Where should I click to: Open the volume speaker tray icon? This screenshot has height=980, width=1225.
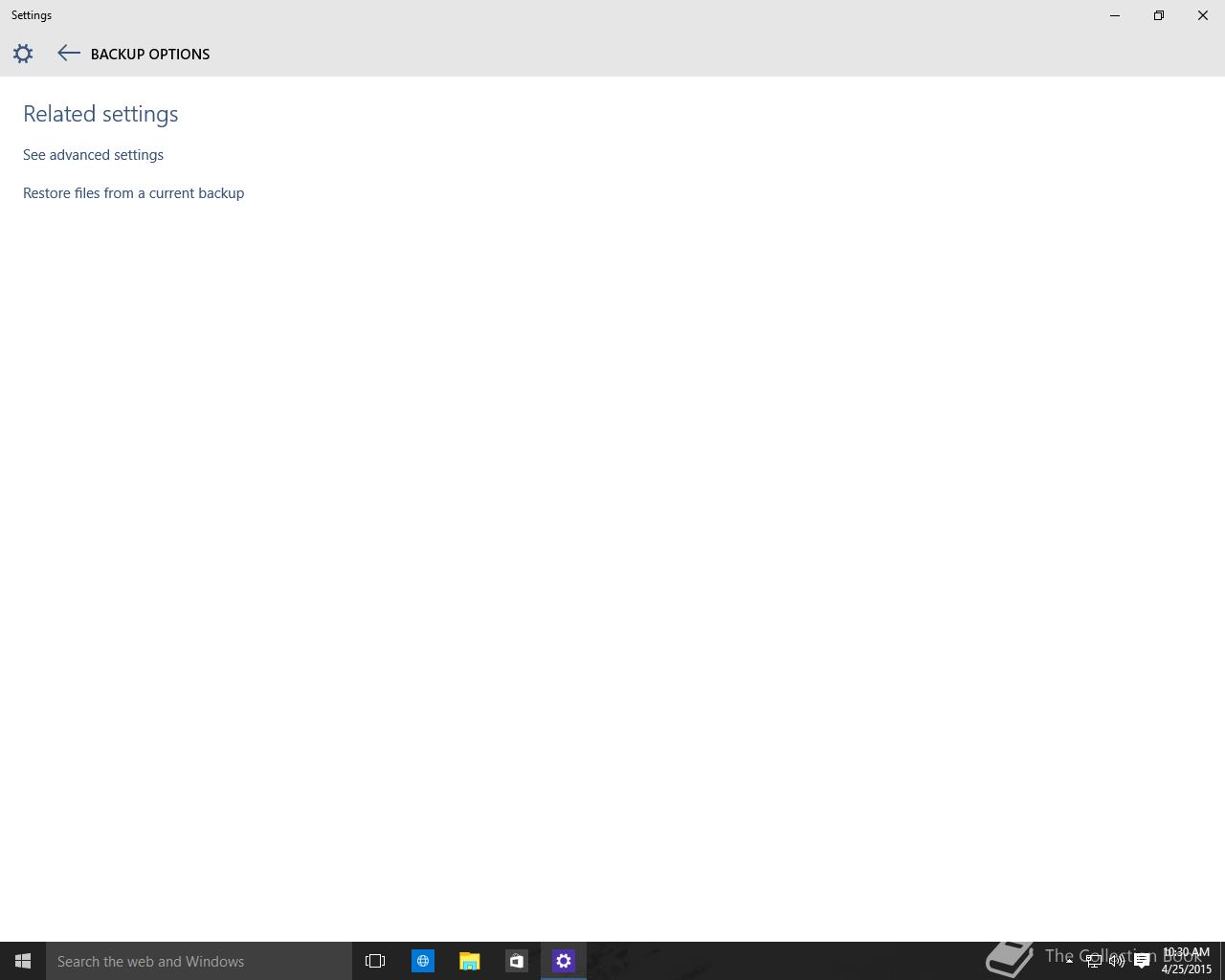point(1117,961)
